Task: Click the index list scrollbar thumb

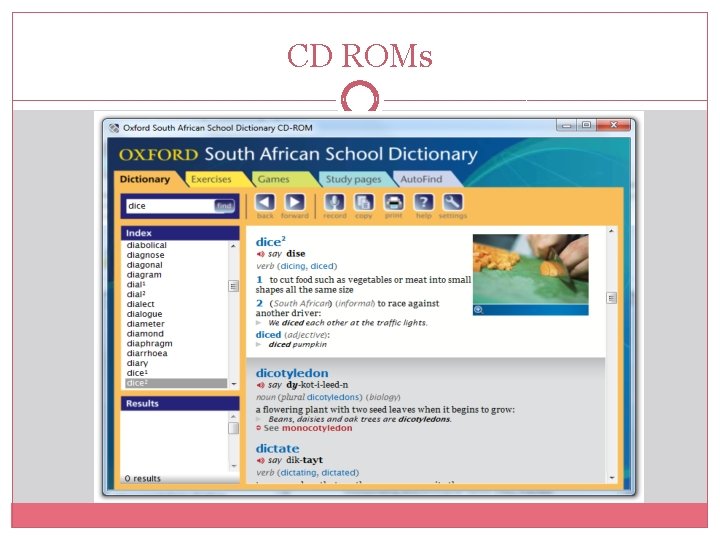Action: tap(233, 286)
